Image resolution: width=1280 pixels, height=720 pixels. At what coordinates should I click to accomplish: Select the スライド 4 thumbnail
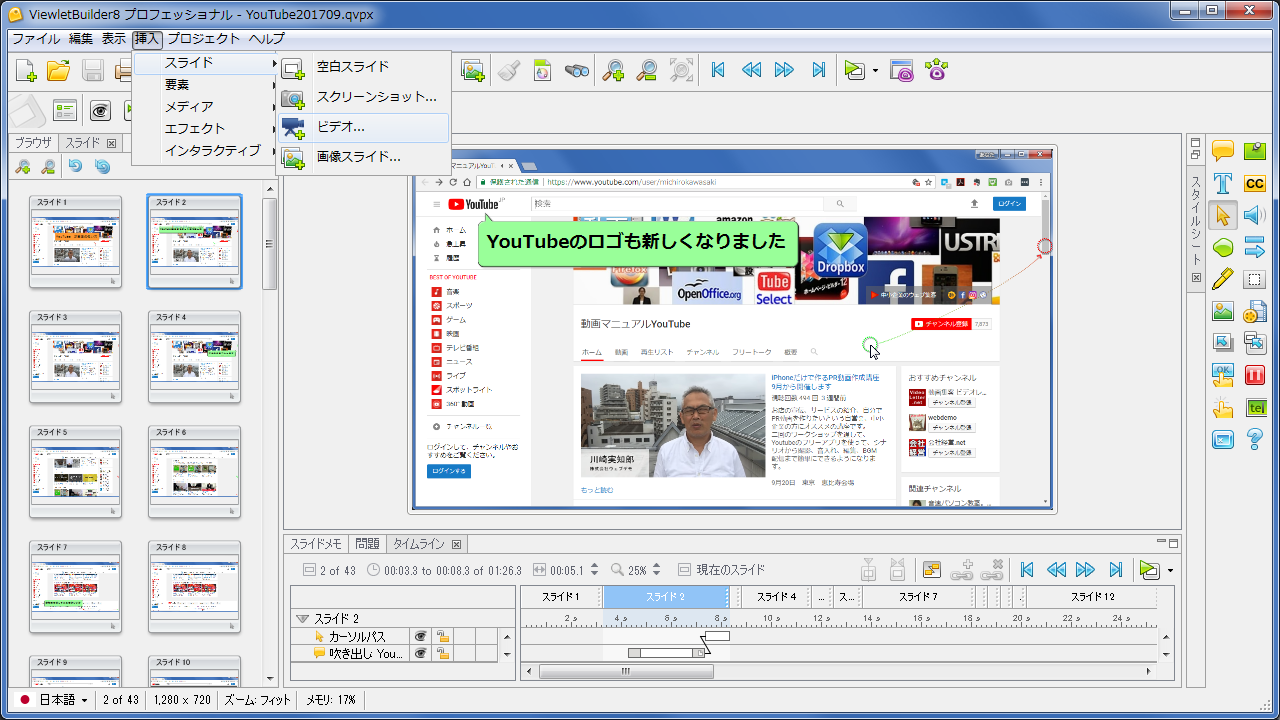coord(194,356)
